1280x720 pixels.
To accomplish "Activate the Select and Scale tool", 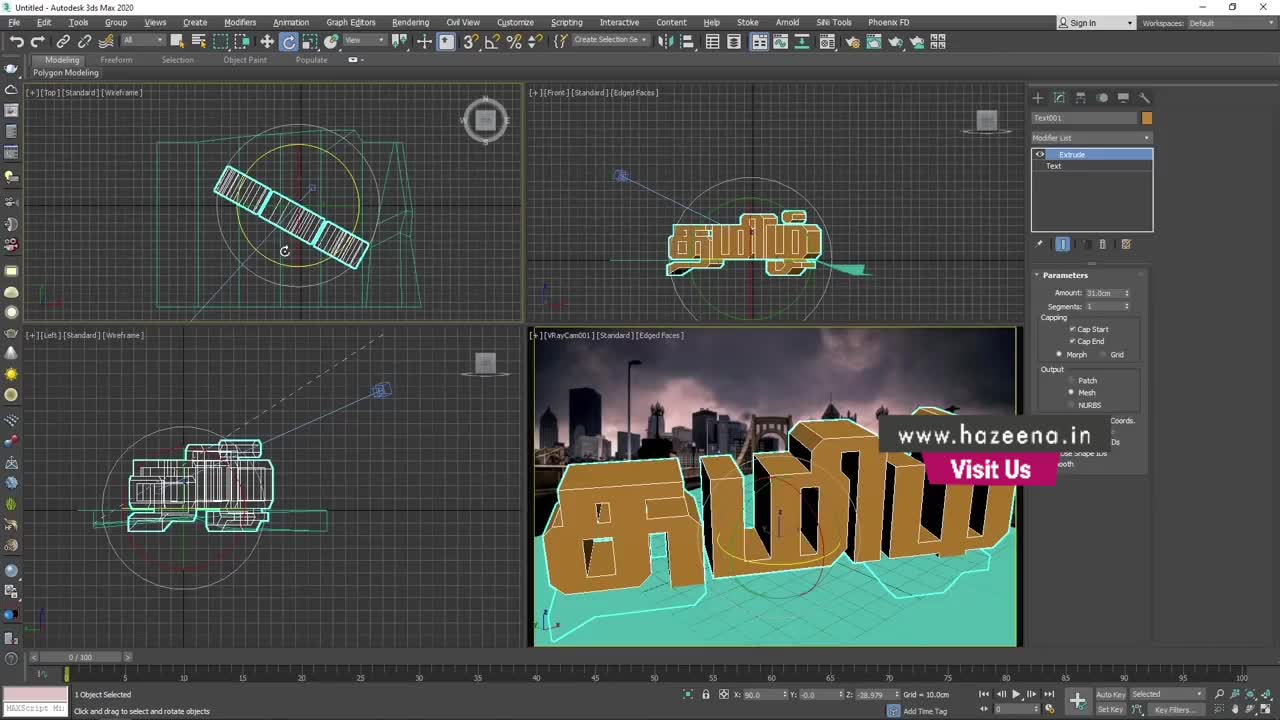I will [310, 41].
